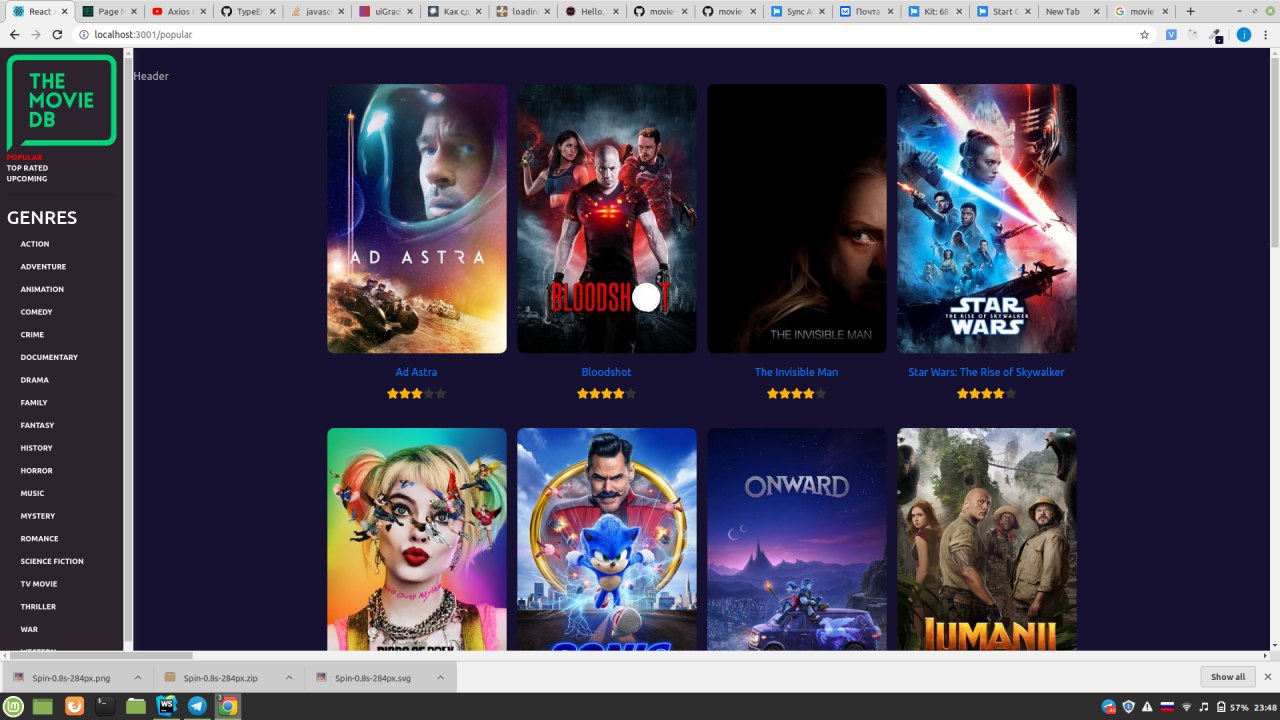Open a new tab with plus button
This screenshot has width=1280, height=720.
click(1190, 11)
